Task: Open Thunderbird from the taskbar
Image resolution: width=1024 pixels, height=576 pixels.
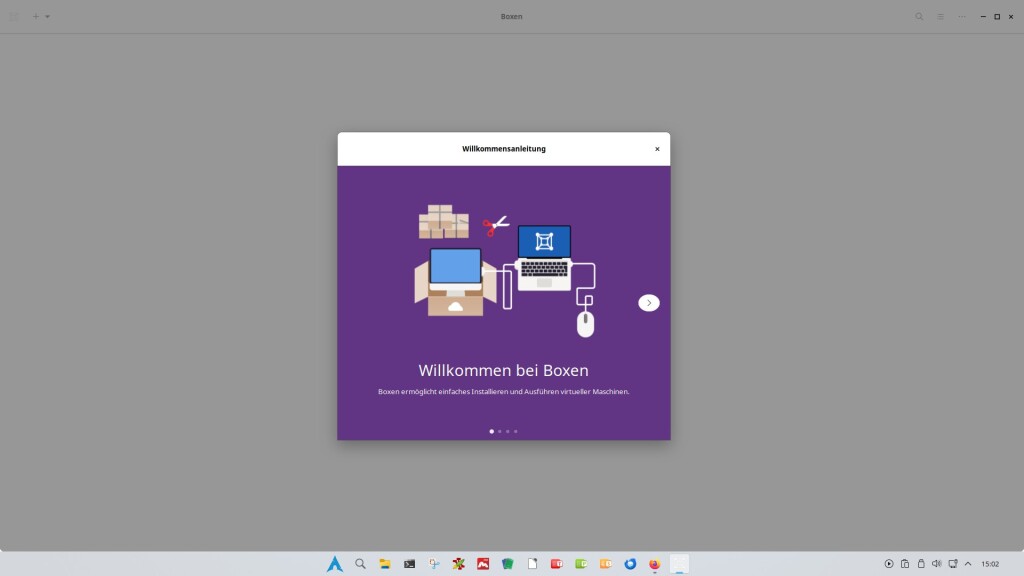Action: tap(630, 564)
